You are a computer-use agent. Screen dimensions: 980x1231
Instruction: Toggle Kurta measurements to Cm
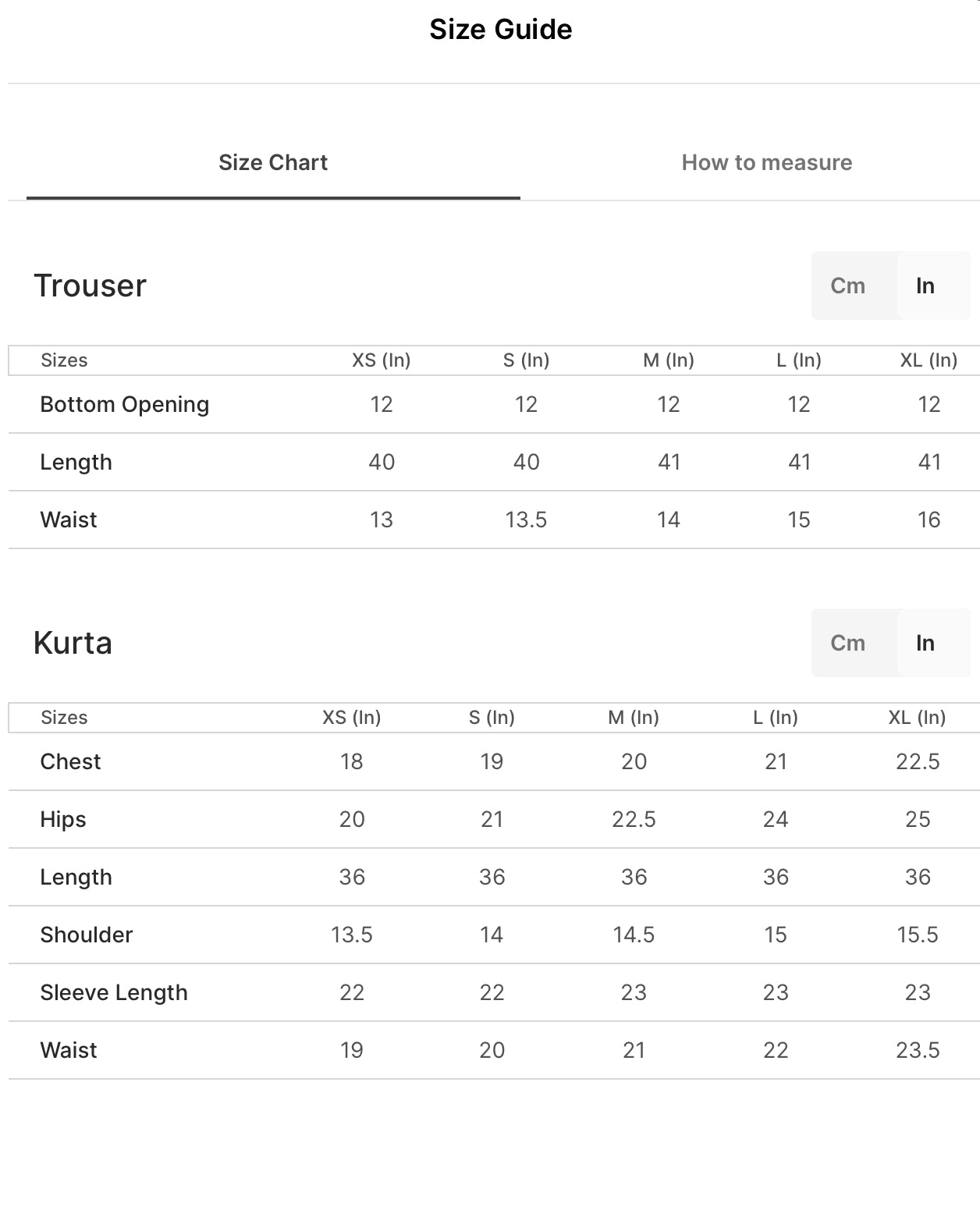(847, 643)
